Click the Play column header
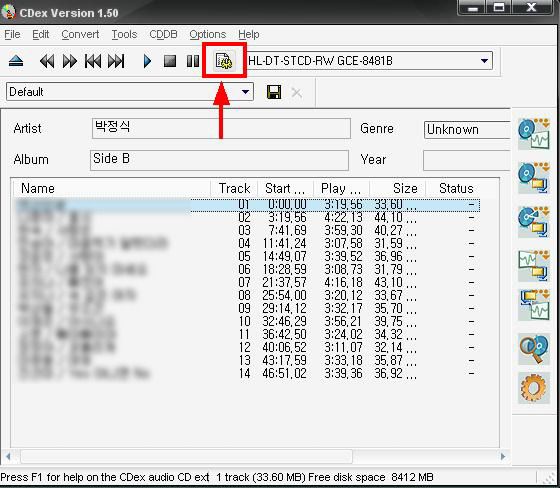Screen dimensions: 560x488 click(341, 188)
